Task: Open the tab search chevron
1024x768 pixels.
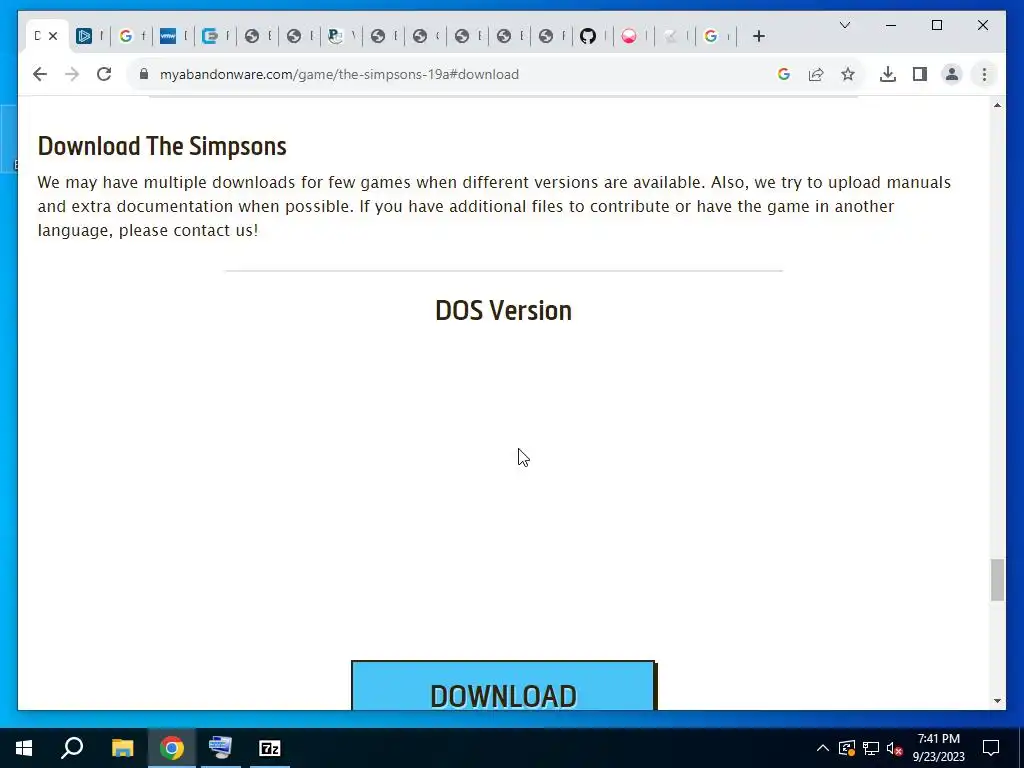Action: point(844,25)
